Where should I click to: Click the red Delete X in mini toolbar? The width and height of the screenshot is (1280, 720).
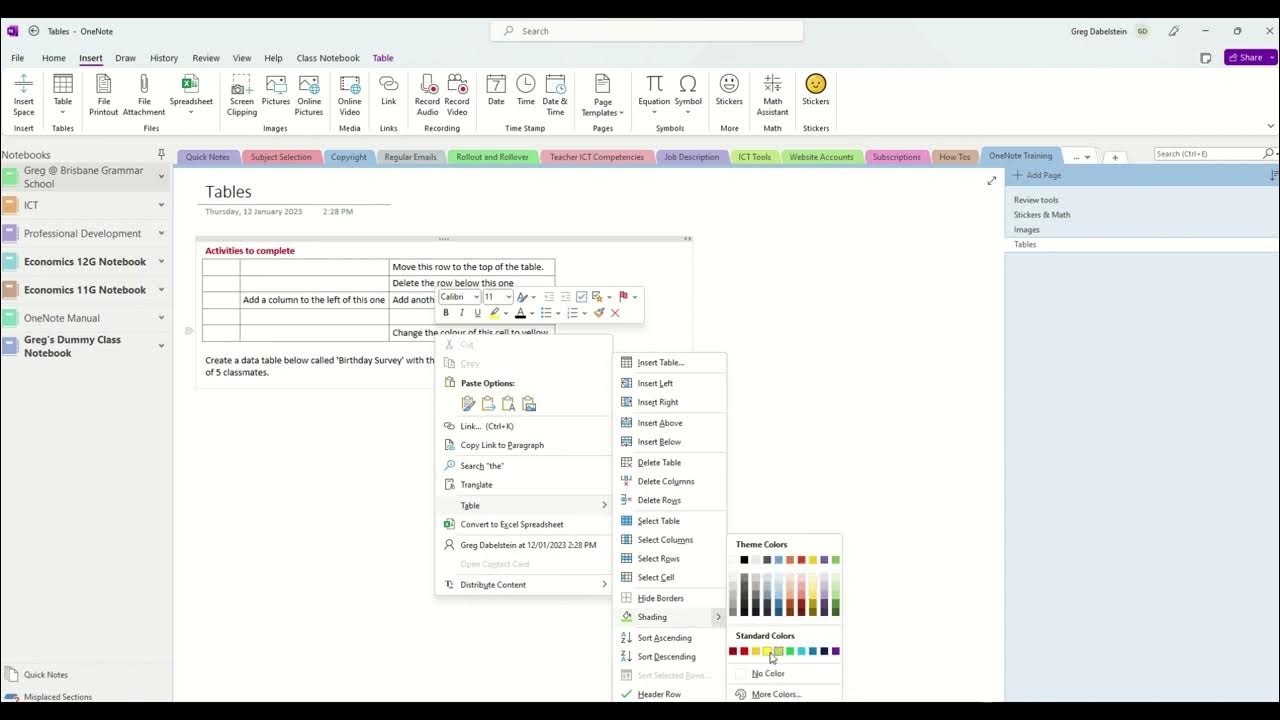(x=615, y=313)
